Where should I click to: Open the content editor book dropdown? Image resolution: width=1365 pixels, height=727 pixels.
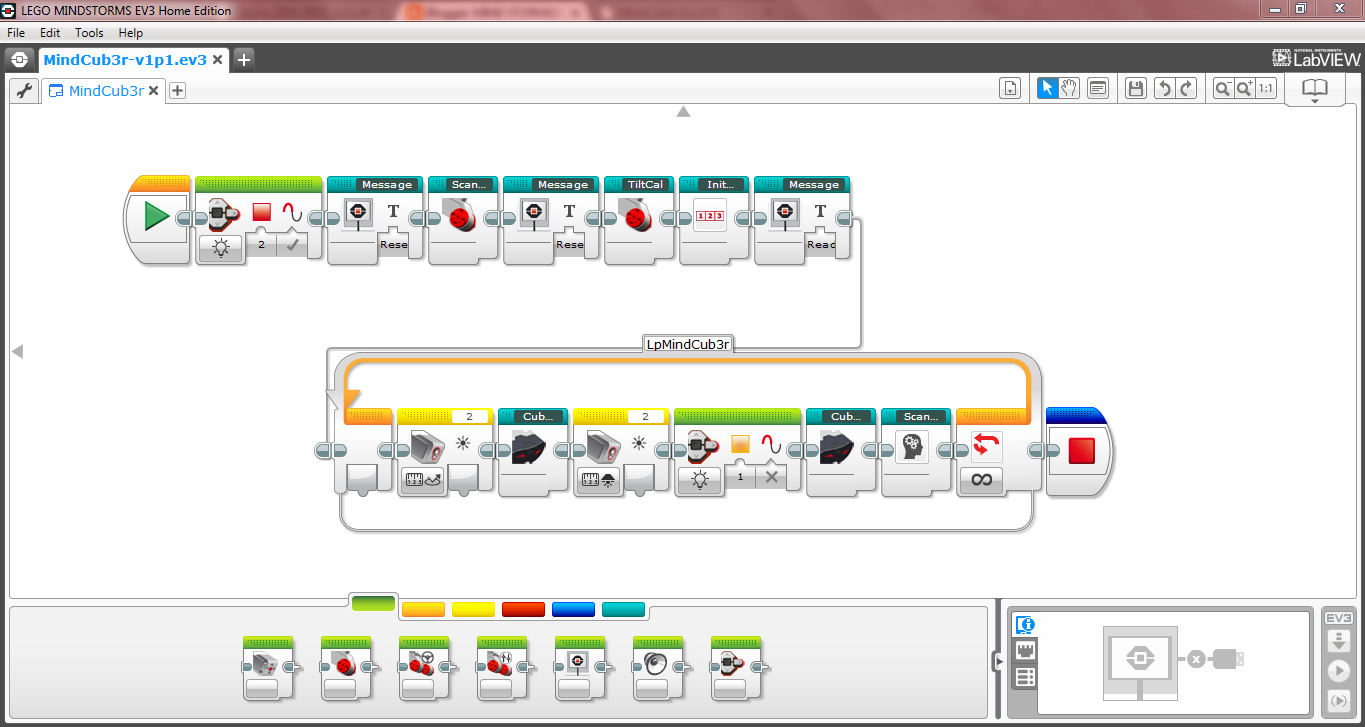click(x=1314, y=90)
